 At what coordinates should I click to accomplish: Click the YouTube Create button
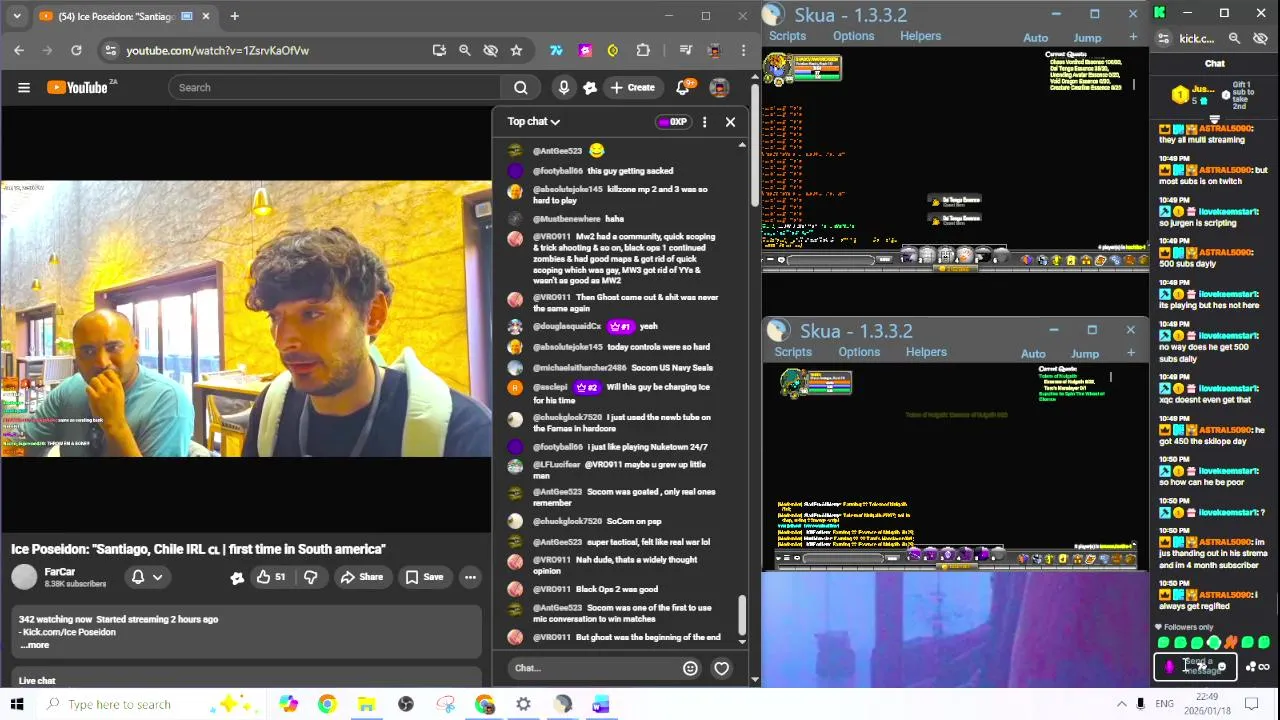[x=633, y=88]
